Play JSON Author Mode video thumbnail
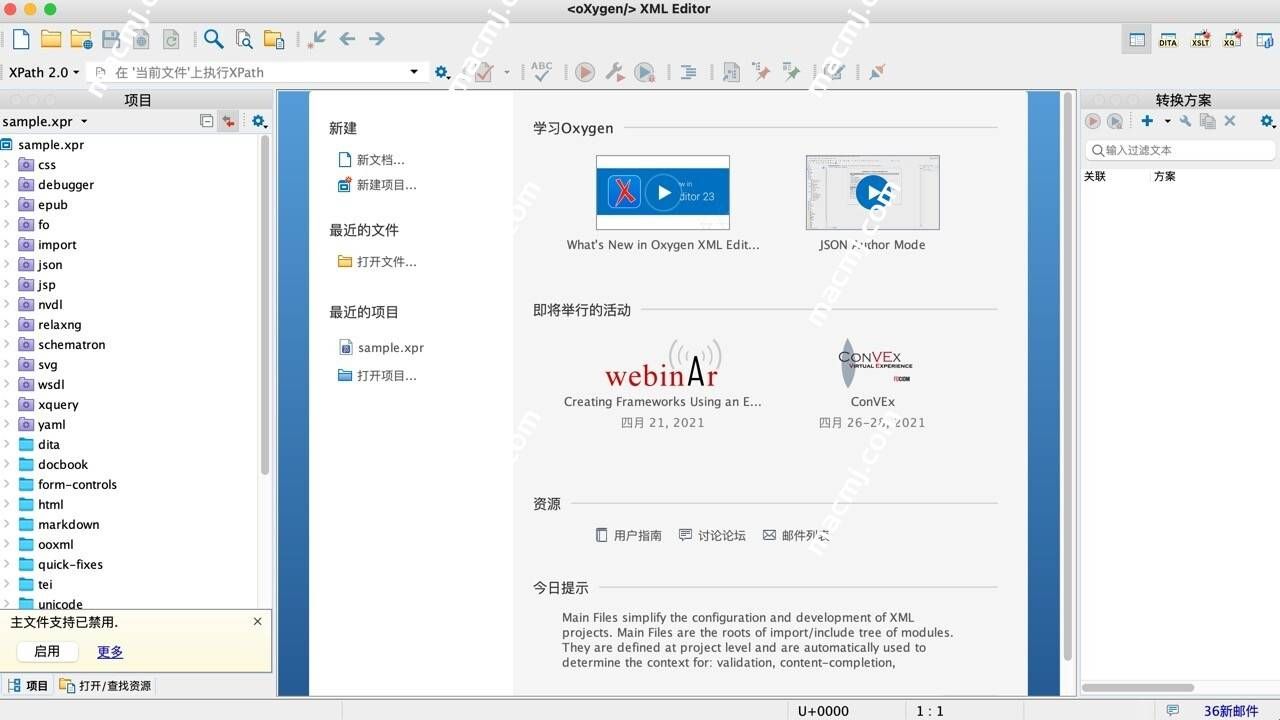 tap(872, 192)
